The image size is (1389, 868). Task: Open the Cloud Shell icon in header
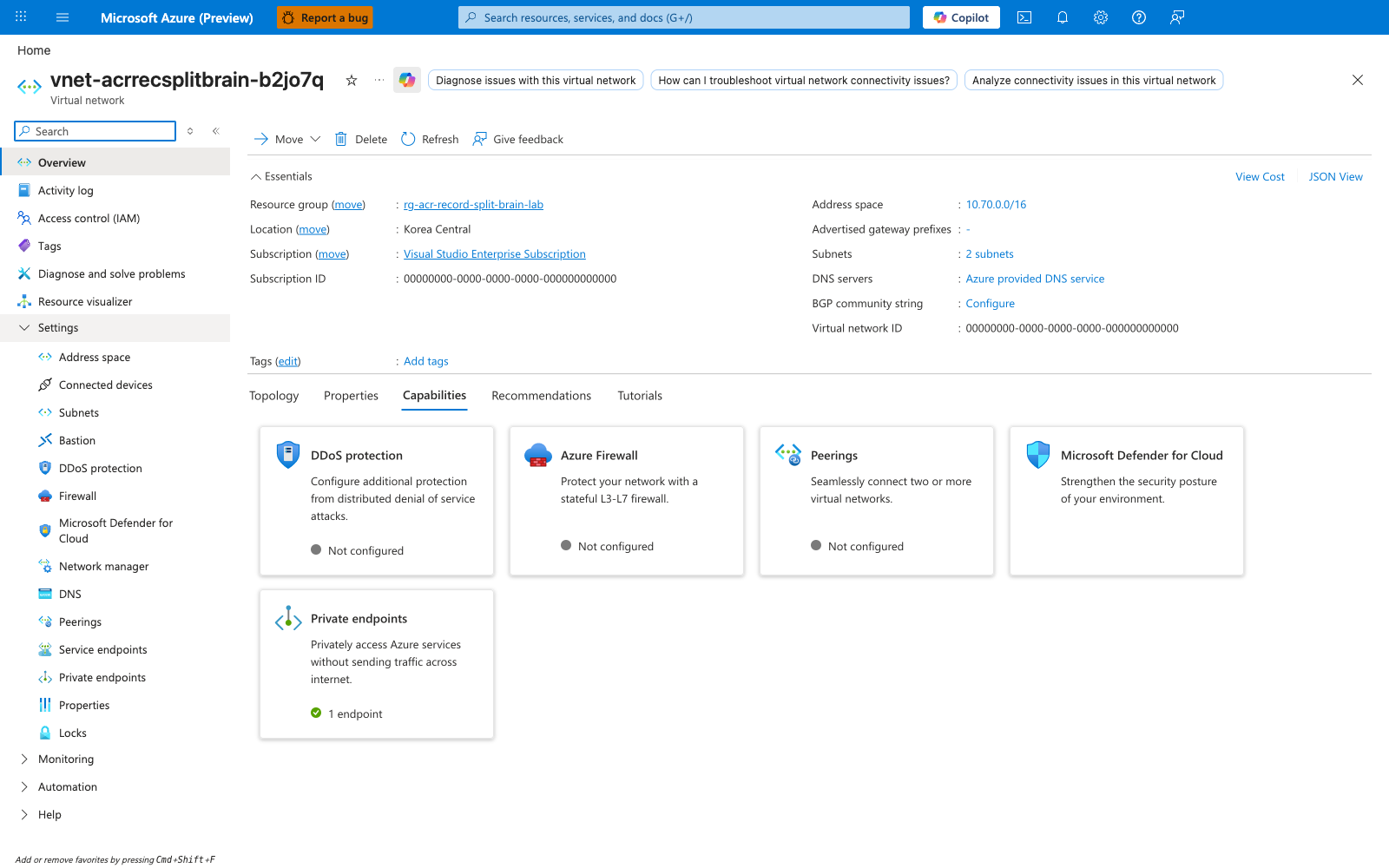point(1024,17)
